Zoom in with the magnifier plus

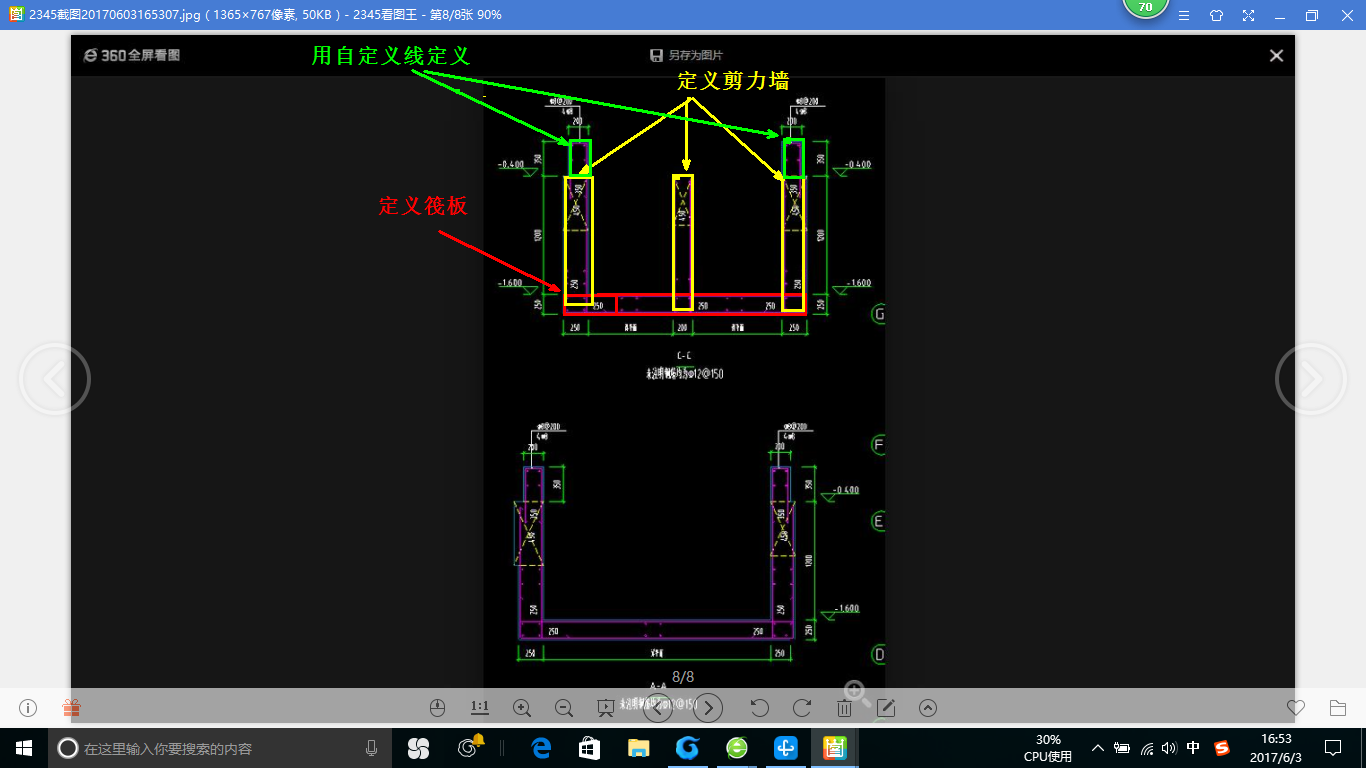point(522,708)
